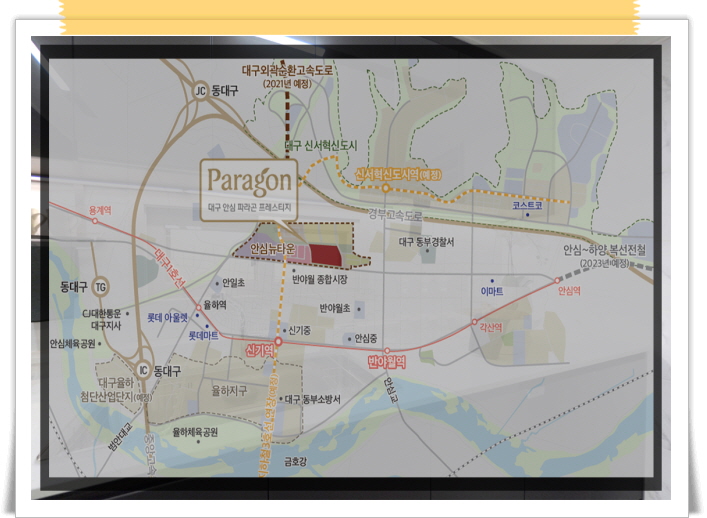Click the IC 동대구 interchange circle
The height and width of the screenshot is (518, 707).
click(x=143, y=371)
